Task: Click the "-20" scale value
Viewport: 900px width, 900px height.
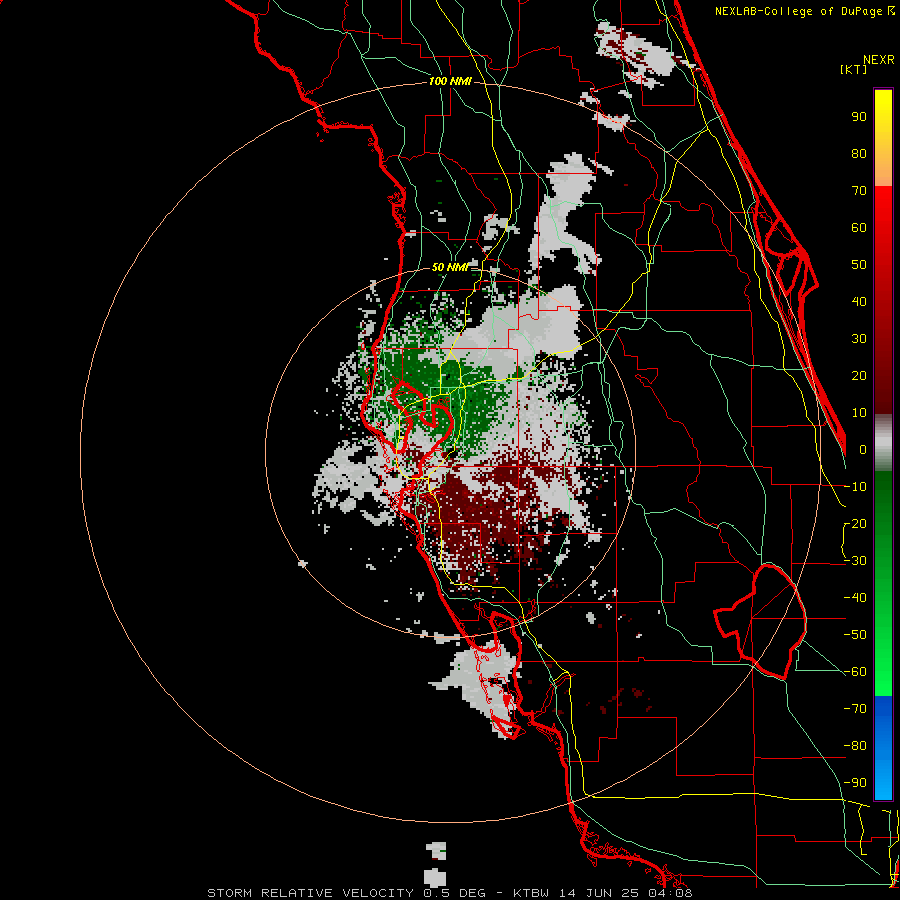Action: pos(855,523)
